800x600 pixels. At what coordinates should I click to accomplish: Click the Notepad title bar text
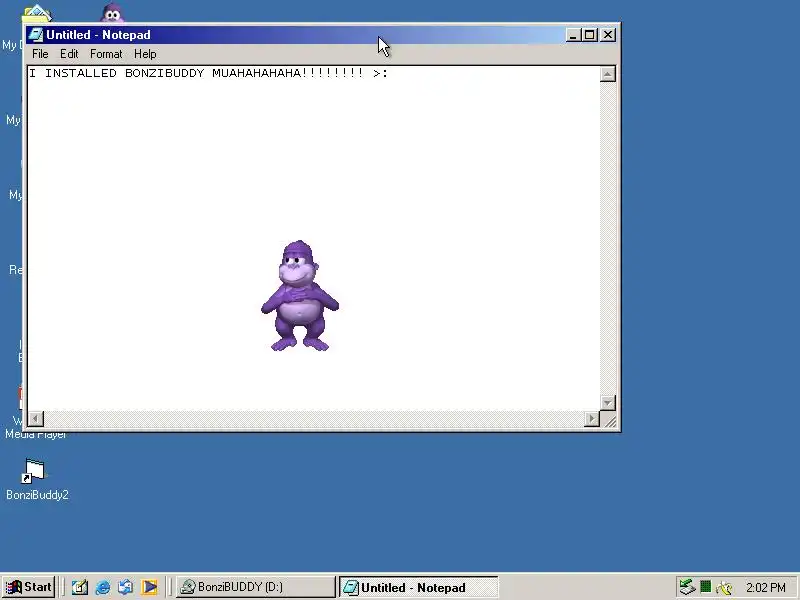tap(98, 35)
